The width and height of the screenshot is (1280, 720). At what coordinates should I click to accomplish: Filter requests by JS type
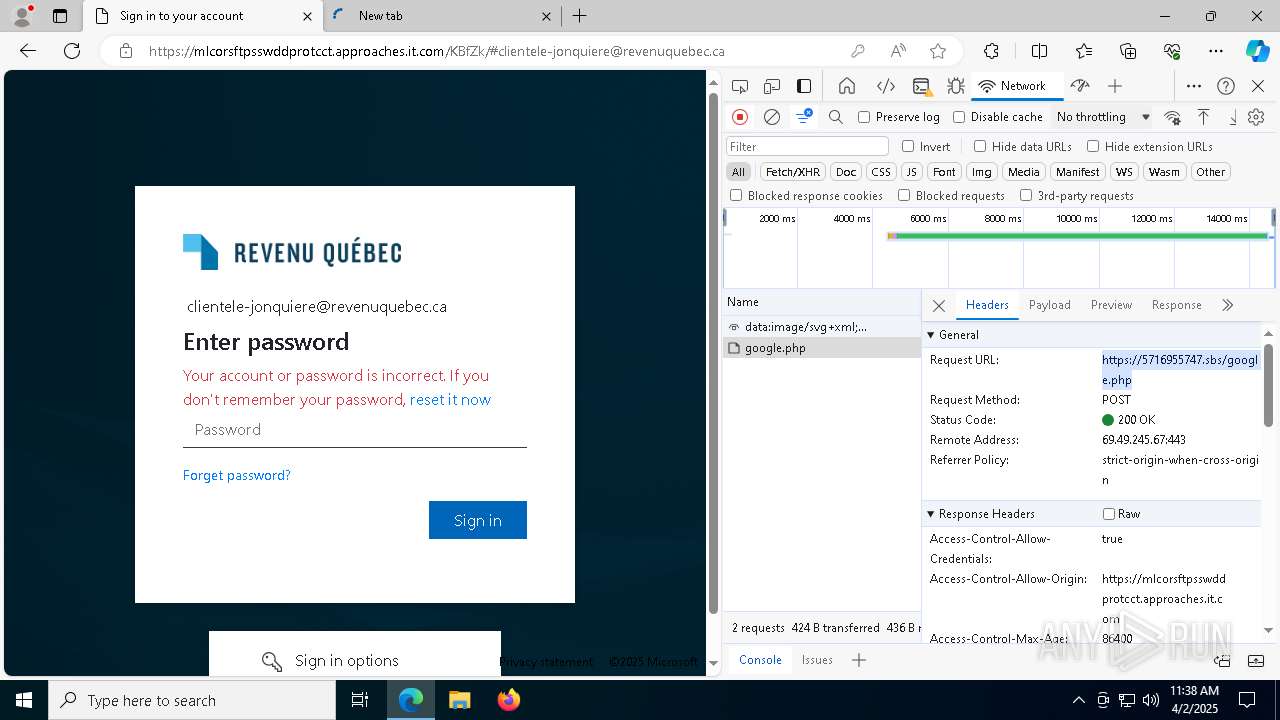[x=910, y=172]
